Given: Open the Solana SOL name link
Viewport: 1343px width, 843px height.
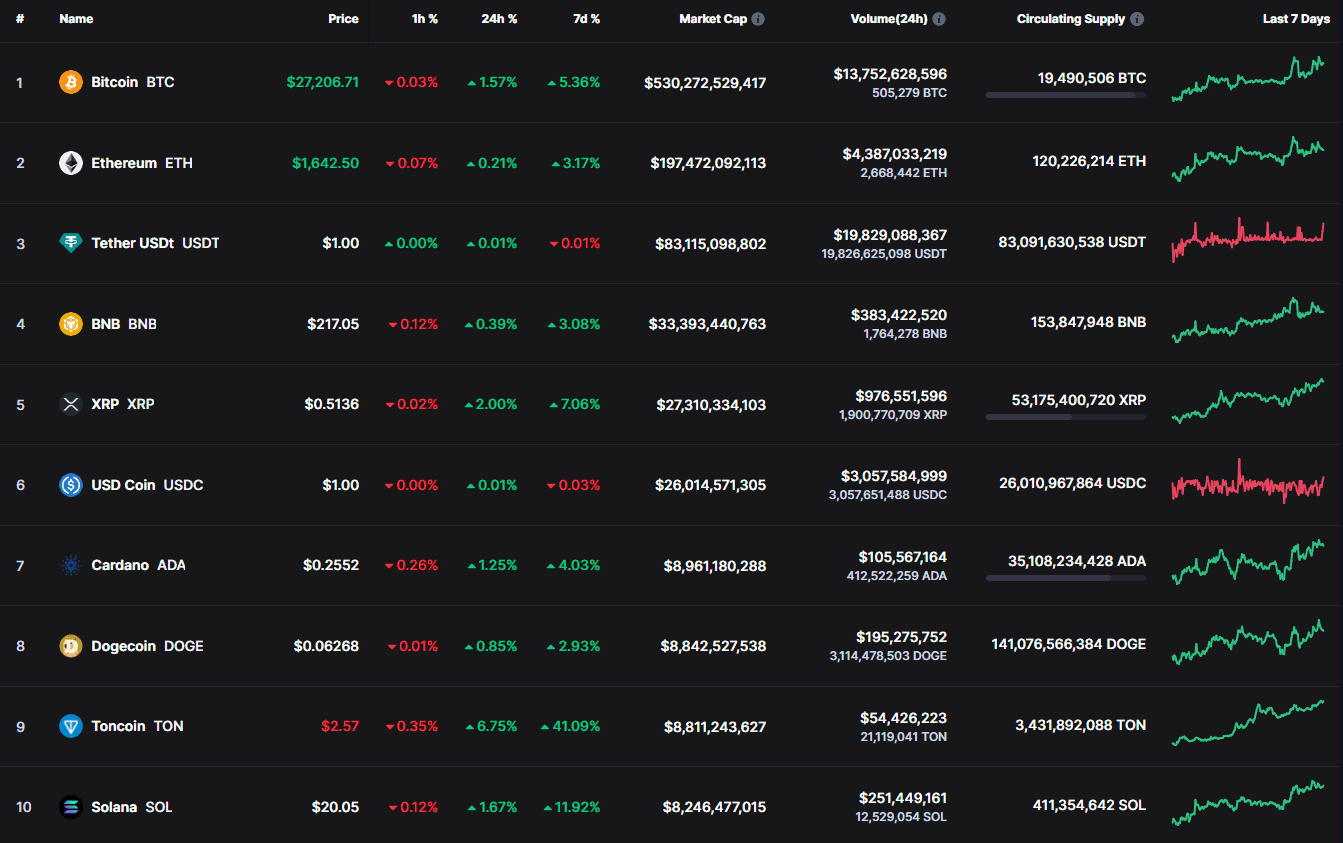Looking at the screenshot, I should coord(131,807).
